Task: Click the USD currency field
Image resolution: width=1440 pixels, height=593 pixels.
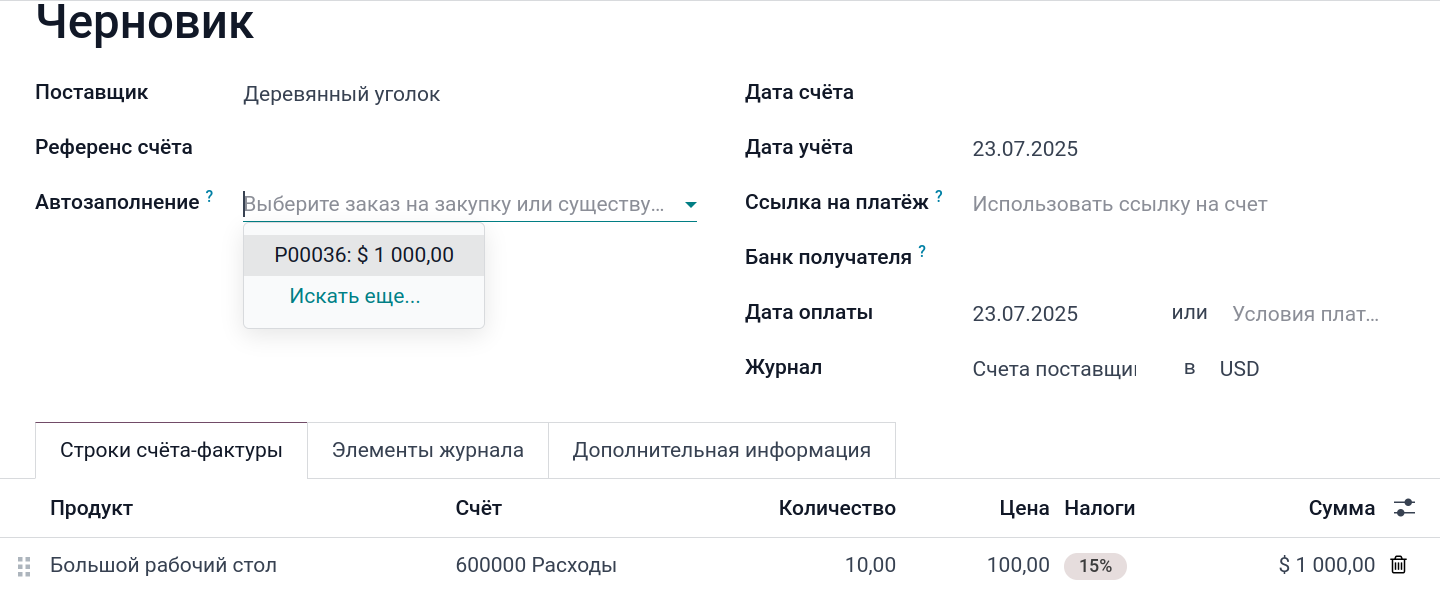Action: [1239, 369]
